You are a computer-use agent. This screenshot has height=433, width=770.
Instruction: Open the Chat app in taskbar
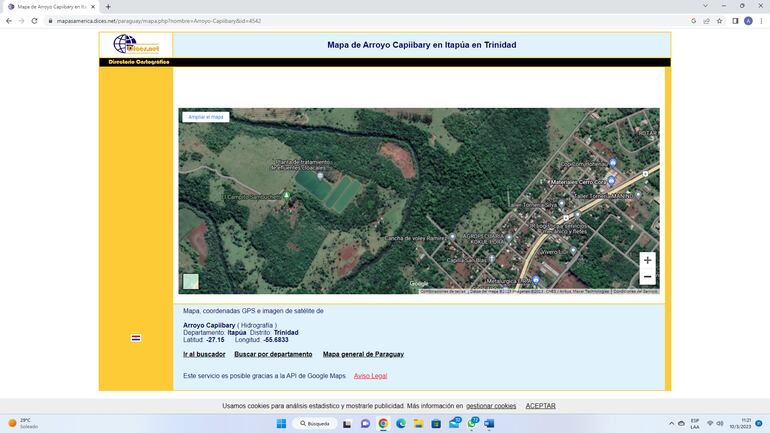click(x=365, y=424)
